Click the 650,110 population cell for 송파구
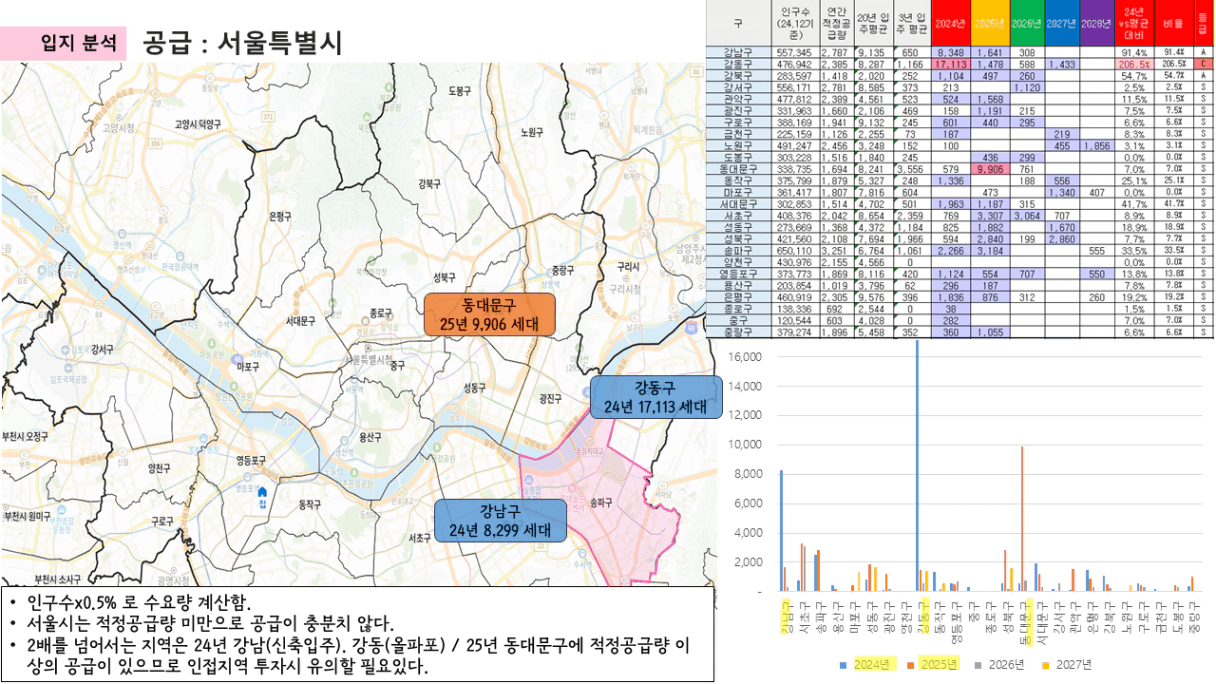The image size is (1216, 684). (795, 250)
